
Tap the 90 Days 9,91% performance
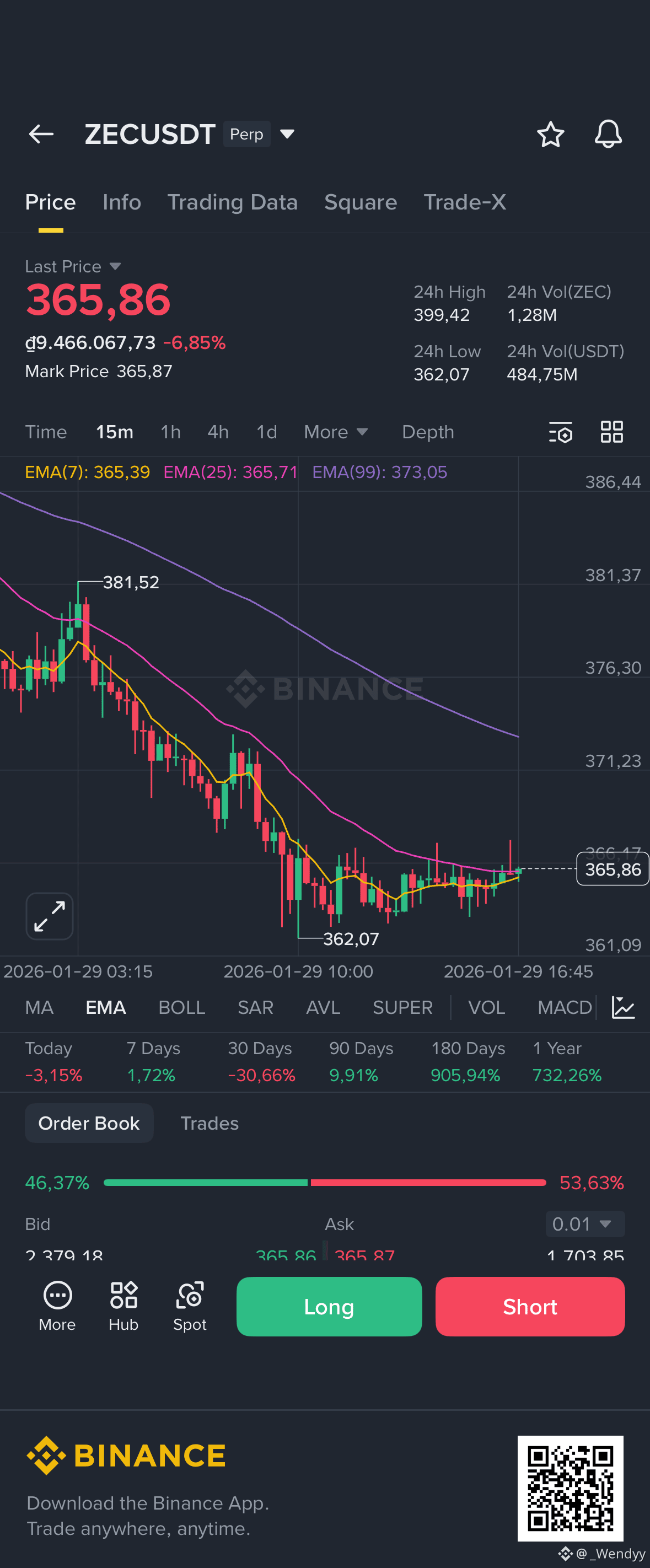click(x=361, y=1061)
